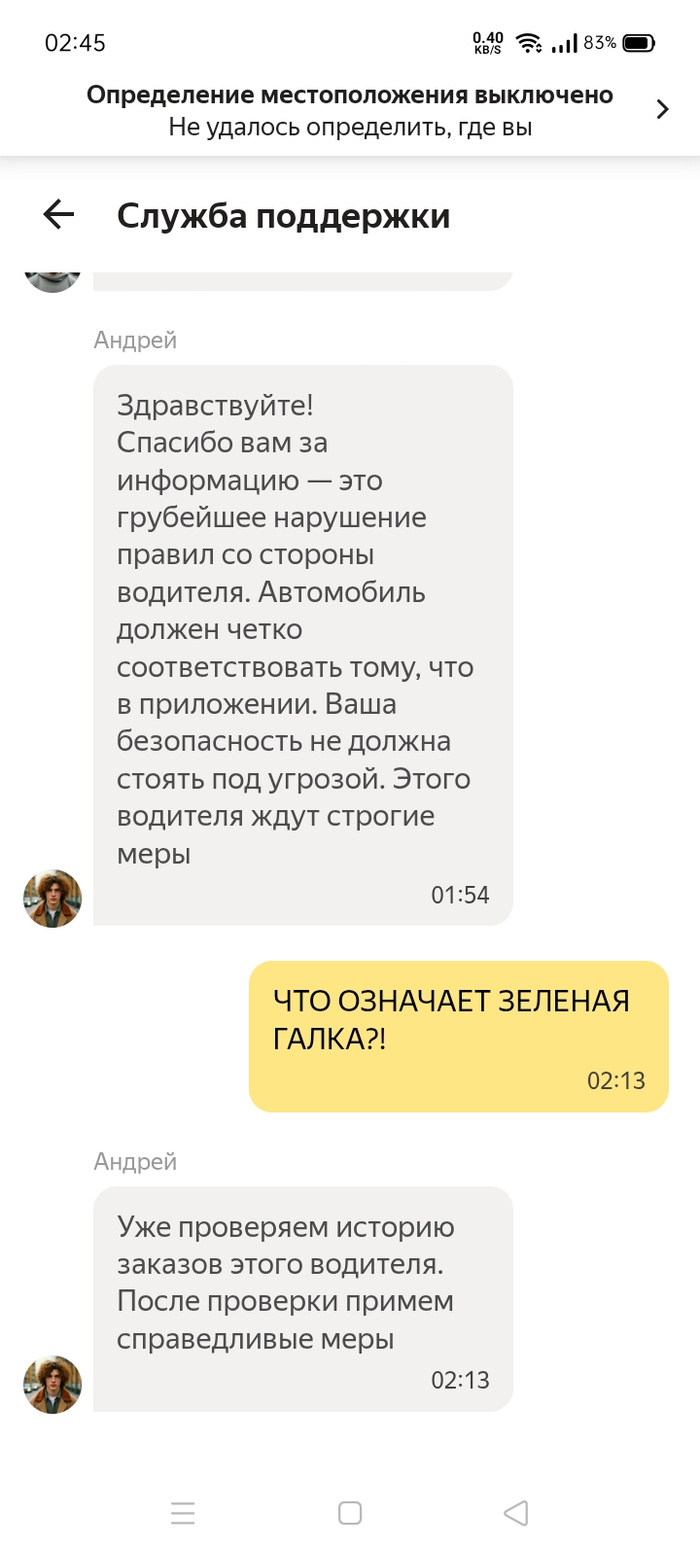The width and height of the screenshot is (700, 1556).
Task: Tap Андрей's avatar beside 01:54 message
Action: [52, 898]
